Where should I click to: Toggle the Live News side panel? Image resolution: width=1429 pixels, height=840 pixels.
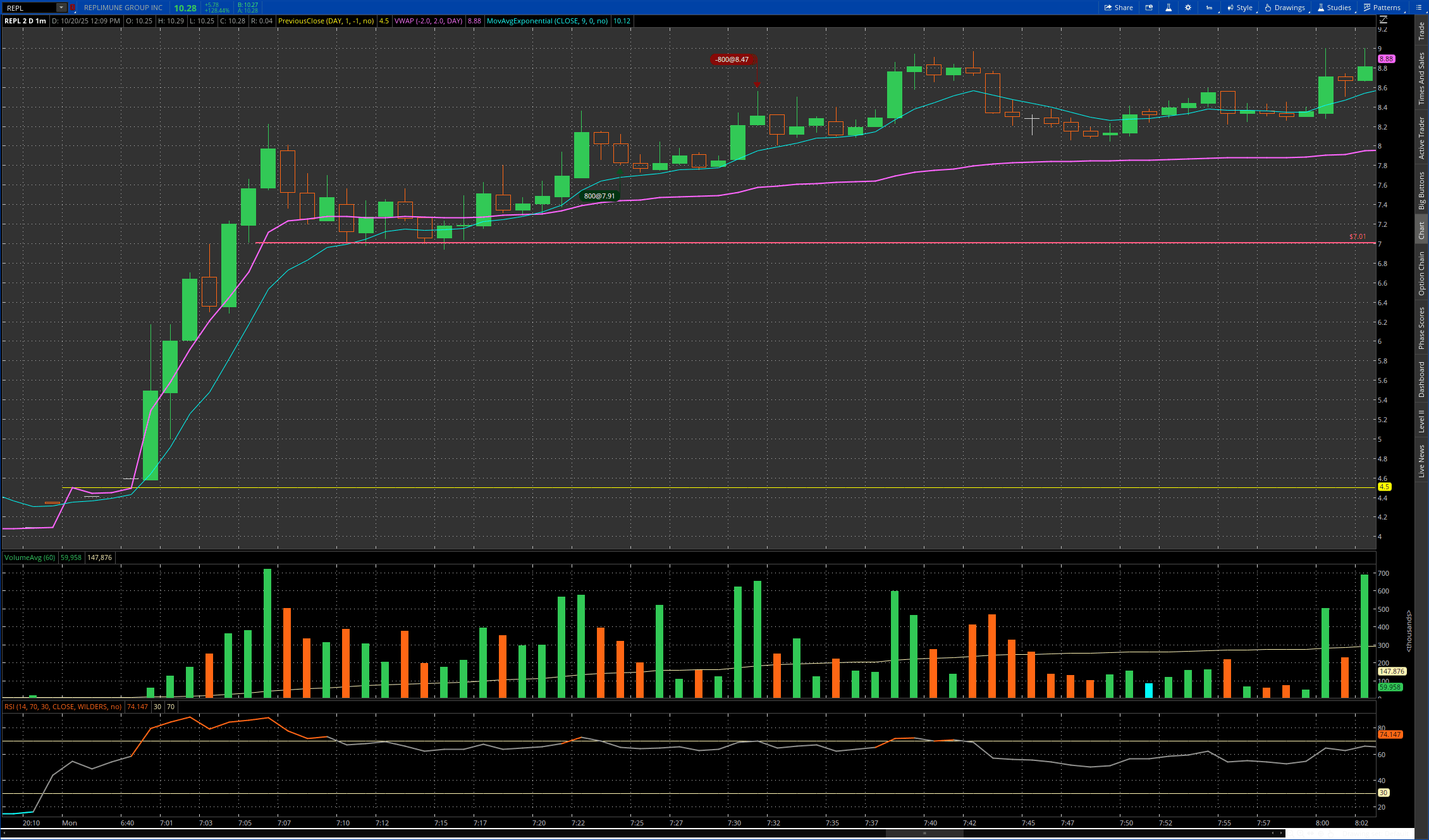[x=1421, y=461]
